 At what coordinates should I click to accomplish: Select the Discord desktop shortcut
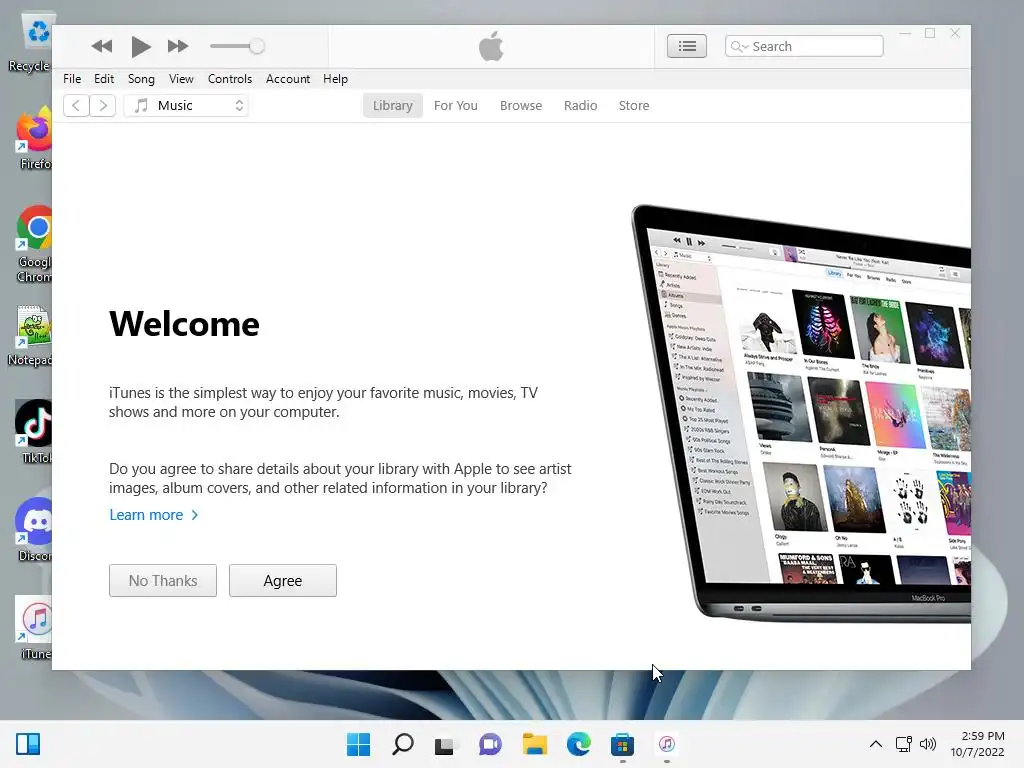(34, 530)
